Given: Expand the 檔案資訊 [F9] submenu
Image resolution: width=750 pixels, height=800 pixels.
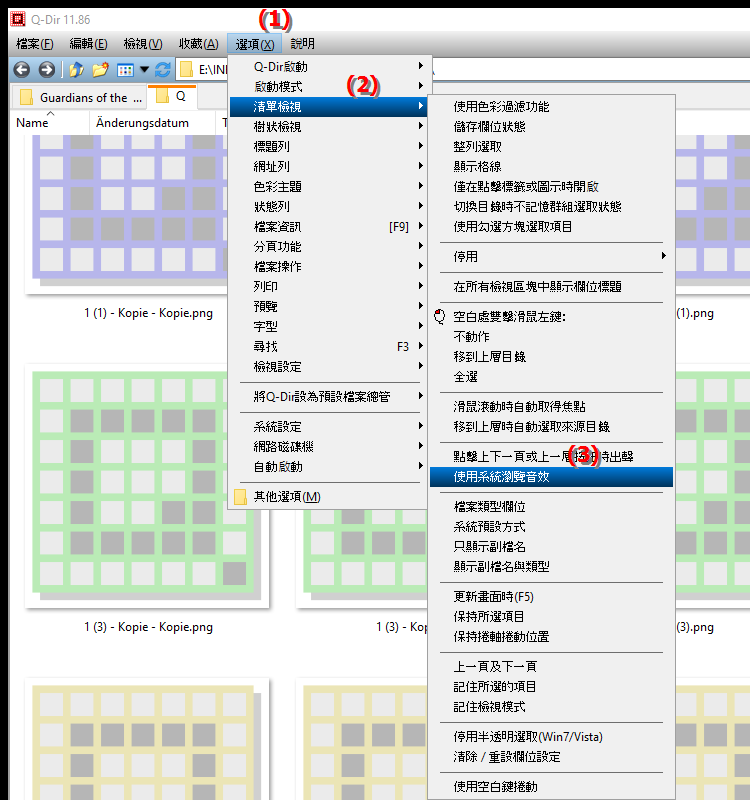Looking at the screenshot, I should tap(328, 226).
